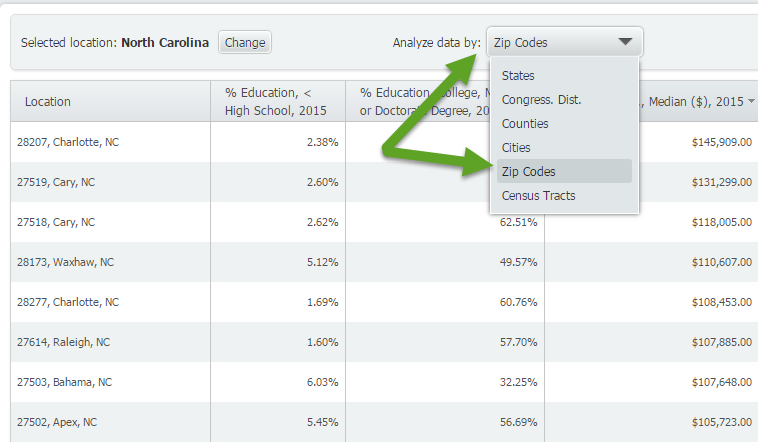This screenshot has width=758, height=442.
Task: Select States from the dropdown list
Action: click(x=518, y=76)
